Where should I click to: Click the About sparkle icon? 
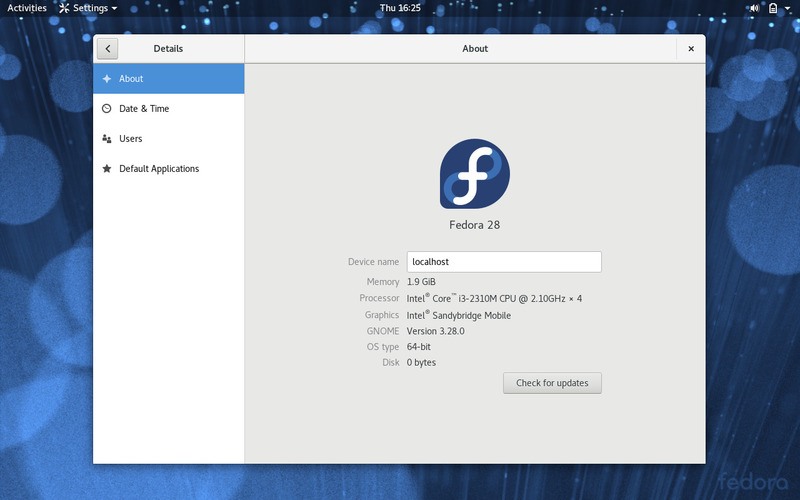[107, 79]
